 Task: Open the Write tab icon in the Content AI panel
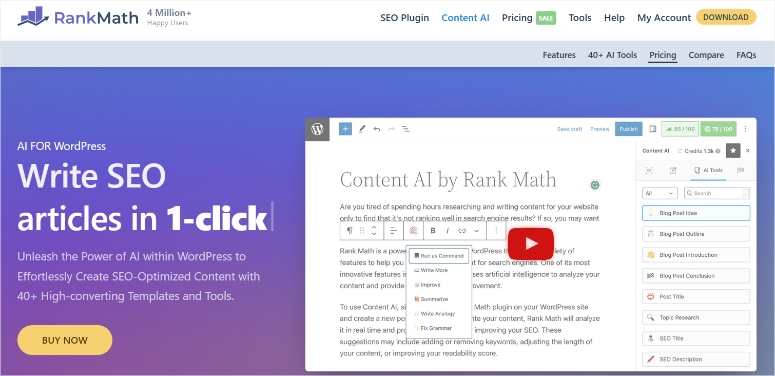(x=673, y=170)
